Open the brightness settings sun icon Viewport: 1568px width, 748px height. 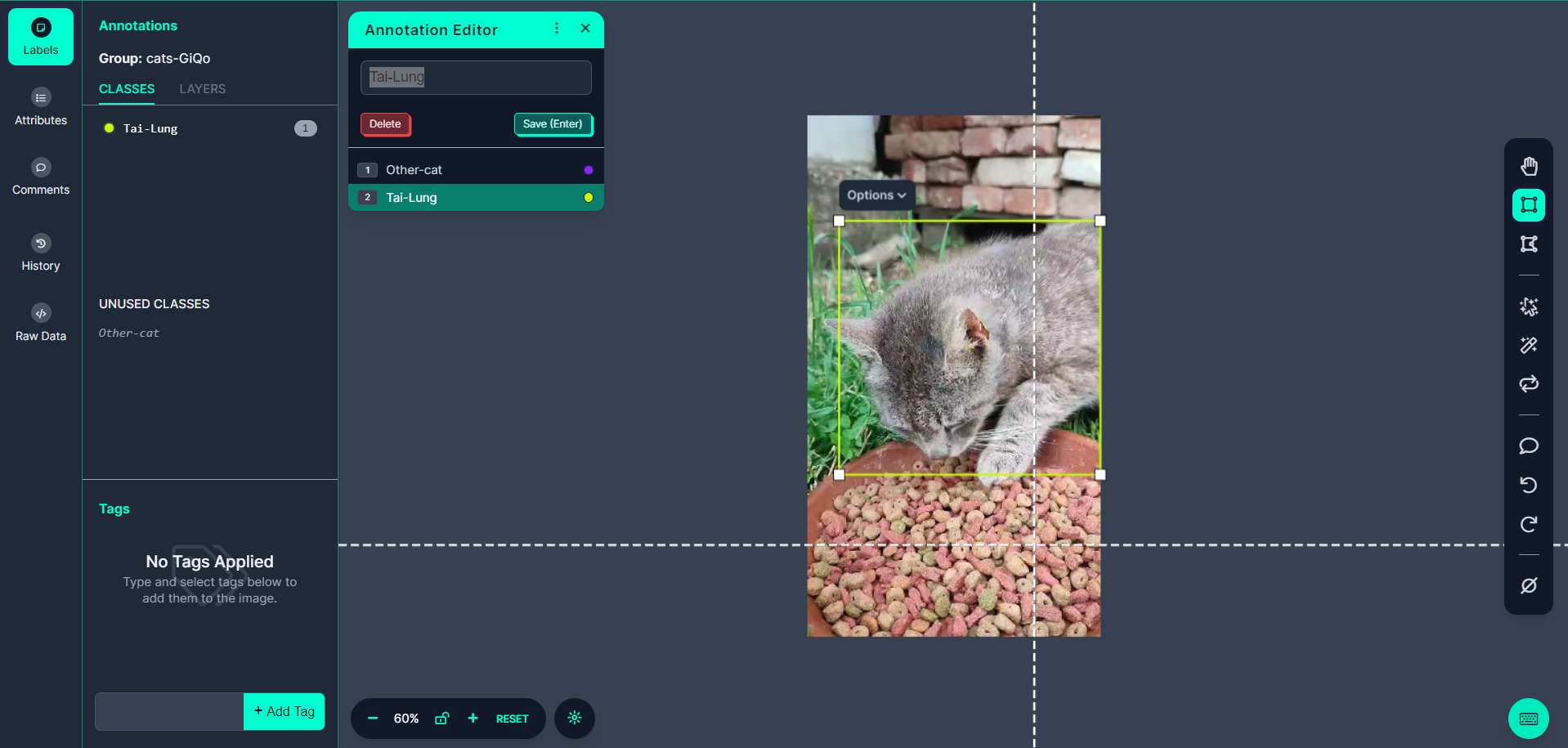(575, 718)
